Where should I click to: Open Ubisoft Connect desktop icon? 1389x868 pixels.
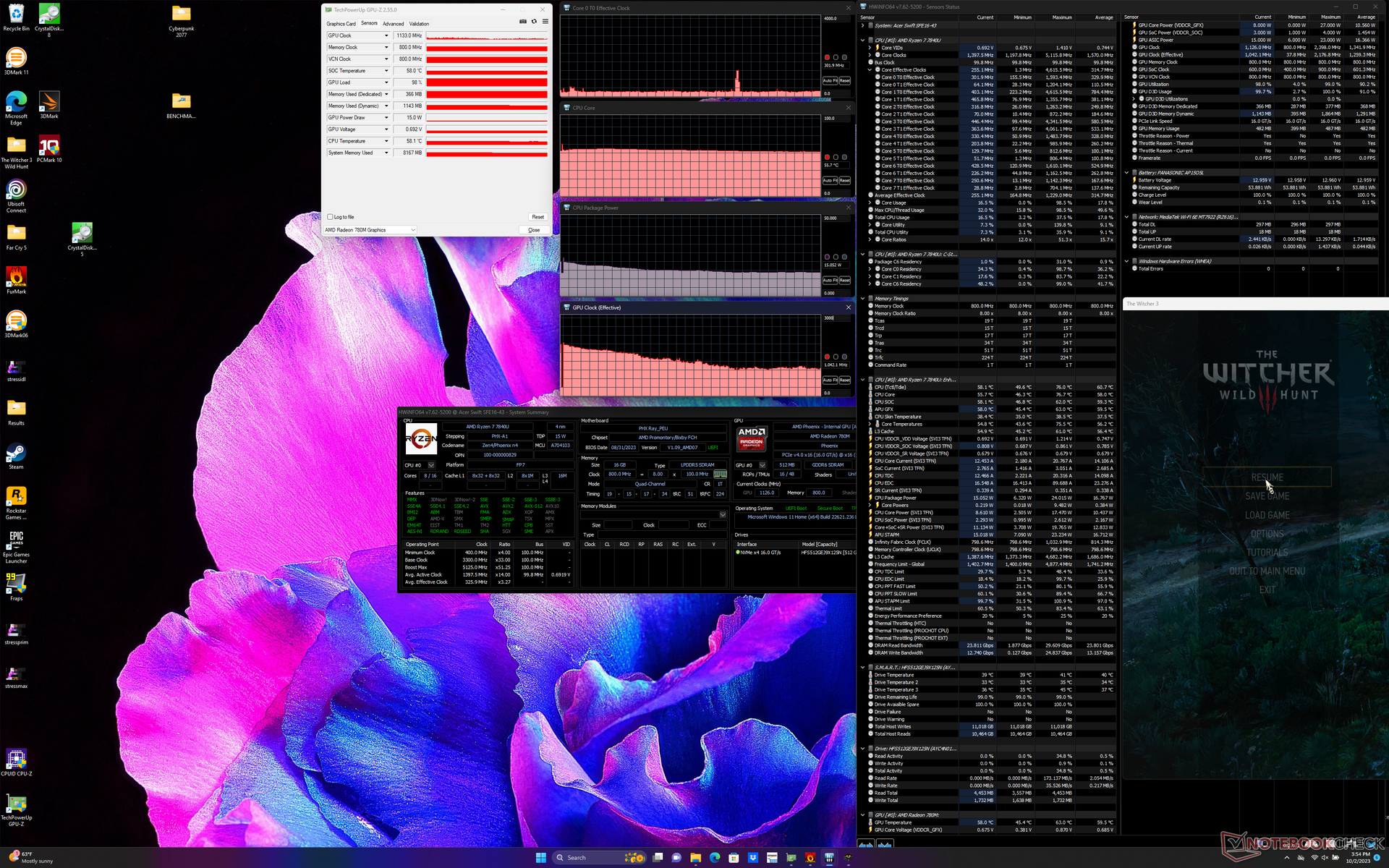point(16,191)
